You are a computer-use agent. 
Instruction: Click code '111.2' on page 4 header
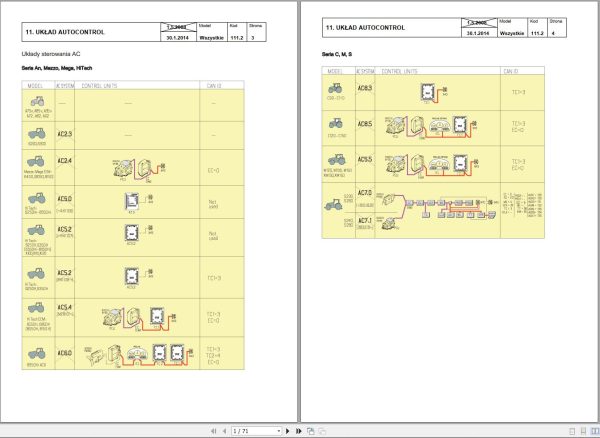537,33
